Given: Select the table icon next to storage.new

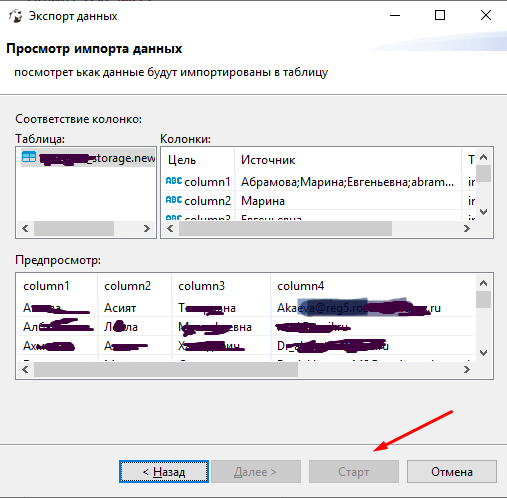Looking at the screenshot, I should click(x=29, y=157).
